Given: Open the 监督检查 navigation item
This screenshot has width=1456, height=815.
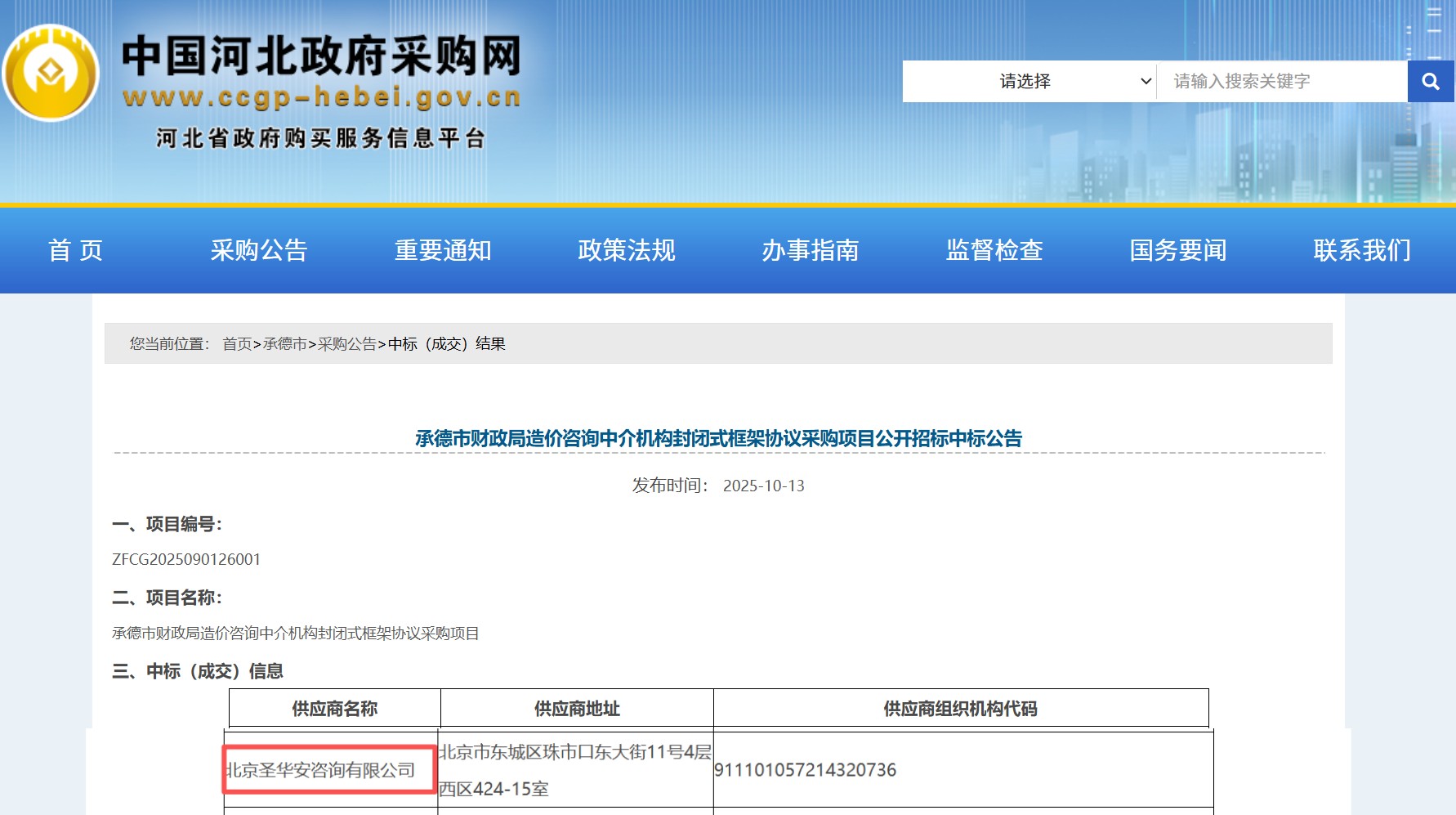Looking at the screenshot, I should [994, 250].
